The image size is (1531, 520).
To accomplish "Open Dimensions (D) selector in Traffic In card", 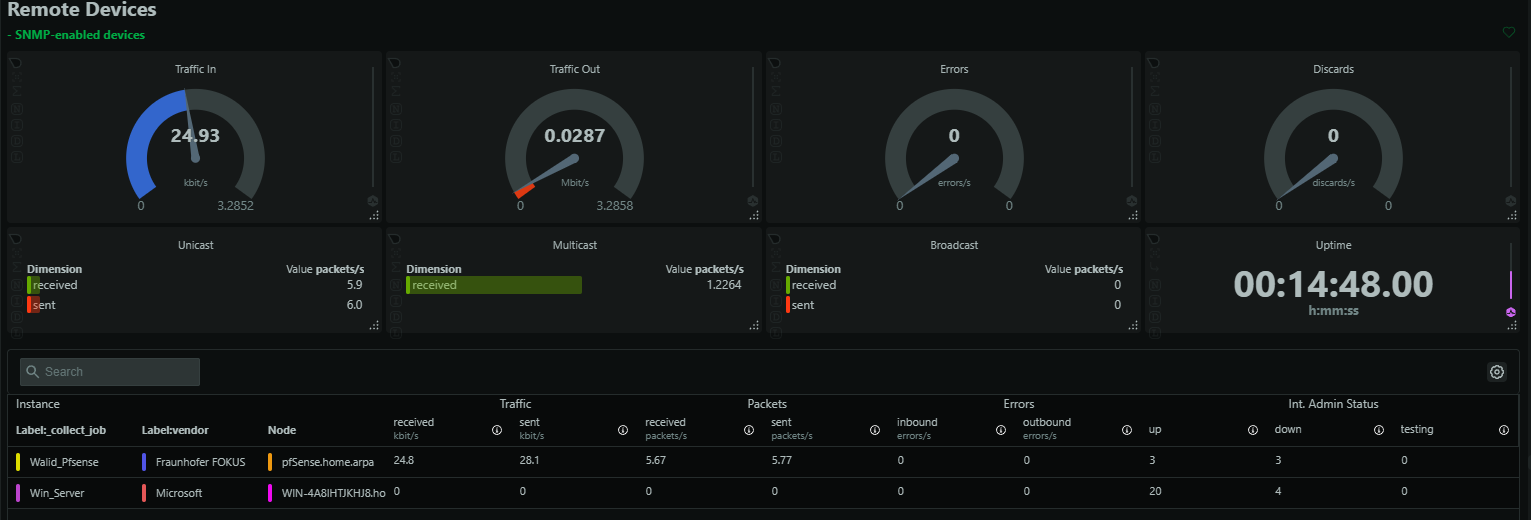I will coord(16,141).
